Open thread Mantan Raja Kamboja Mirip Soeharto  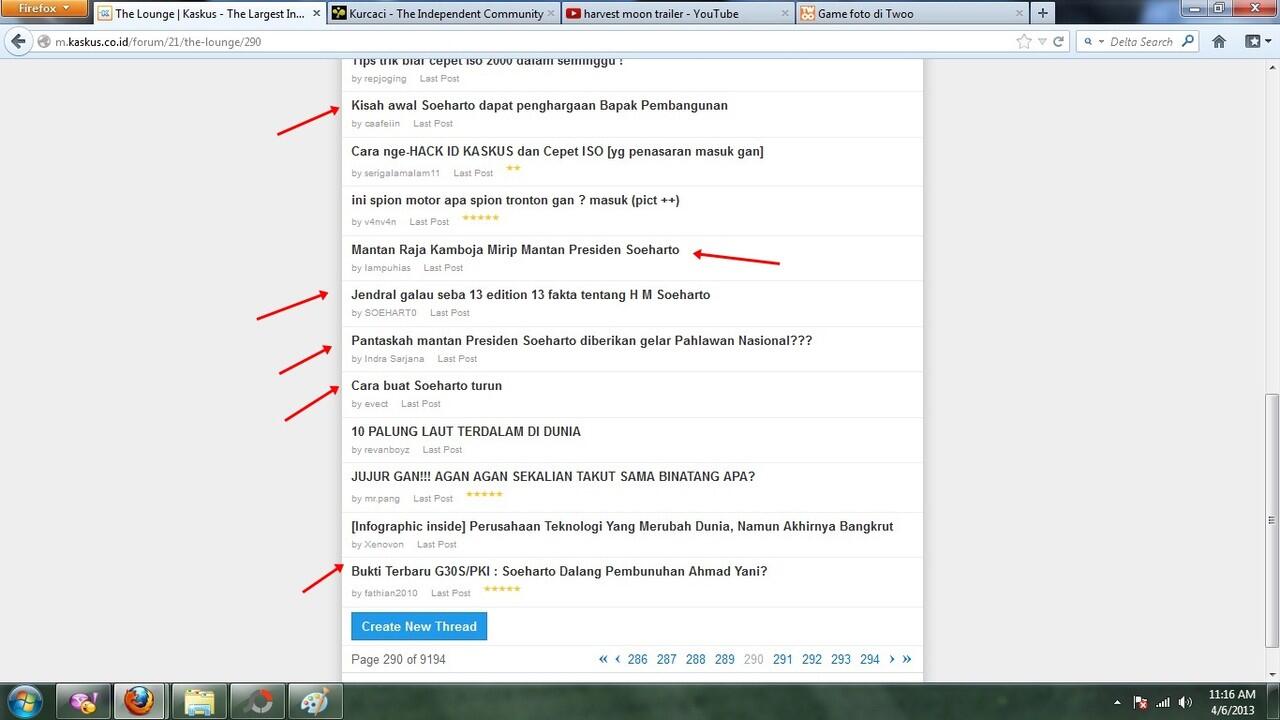pos(515,249)
